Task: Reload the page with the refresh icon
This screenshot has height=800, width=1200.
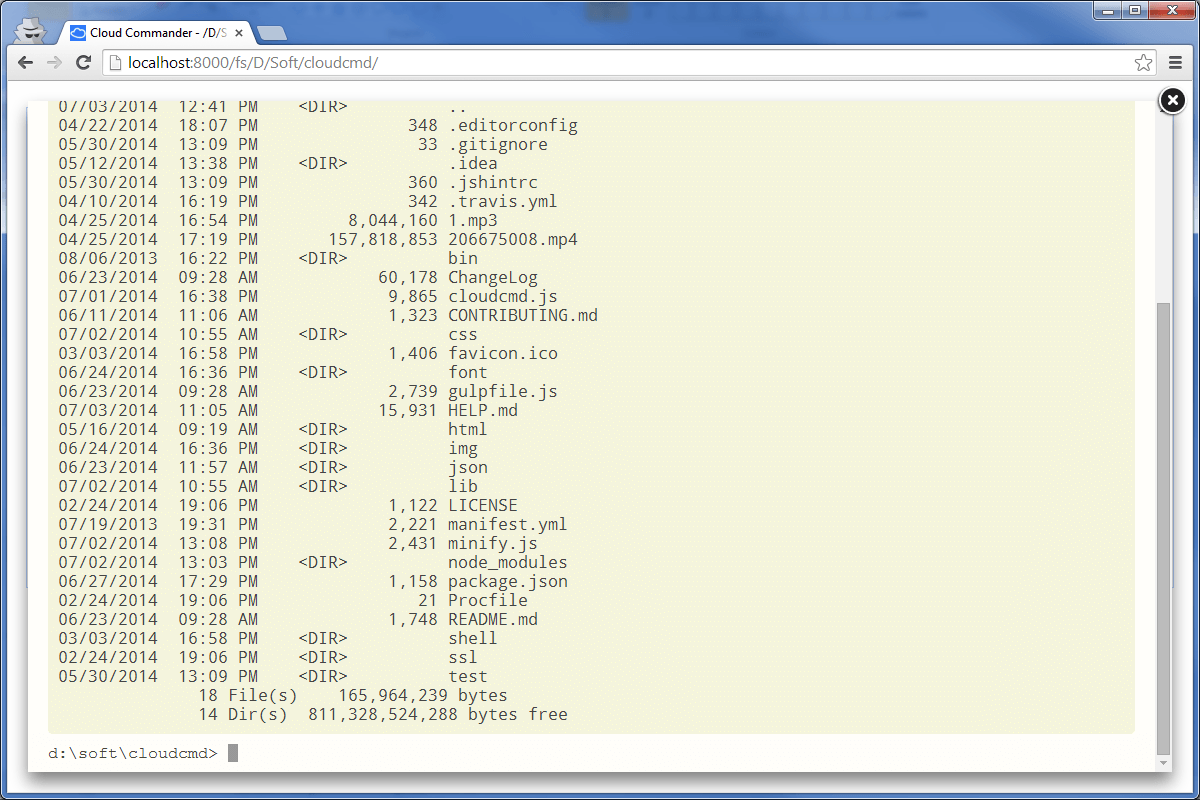Action: (84, 62)
